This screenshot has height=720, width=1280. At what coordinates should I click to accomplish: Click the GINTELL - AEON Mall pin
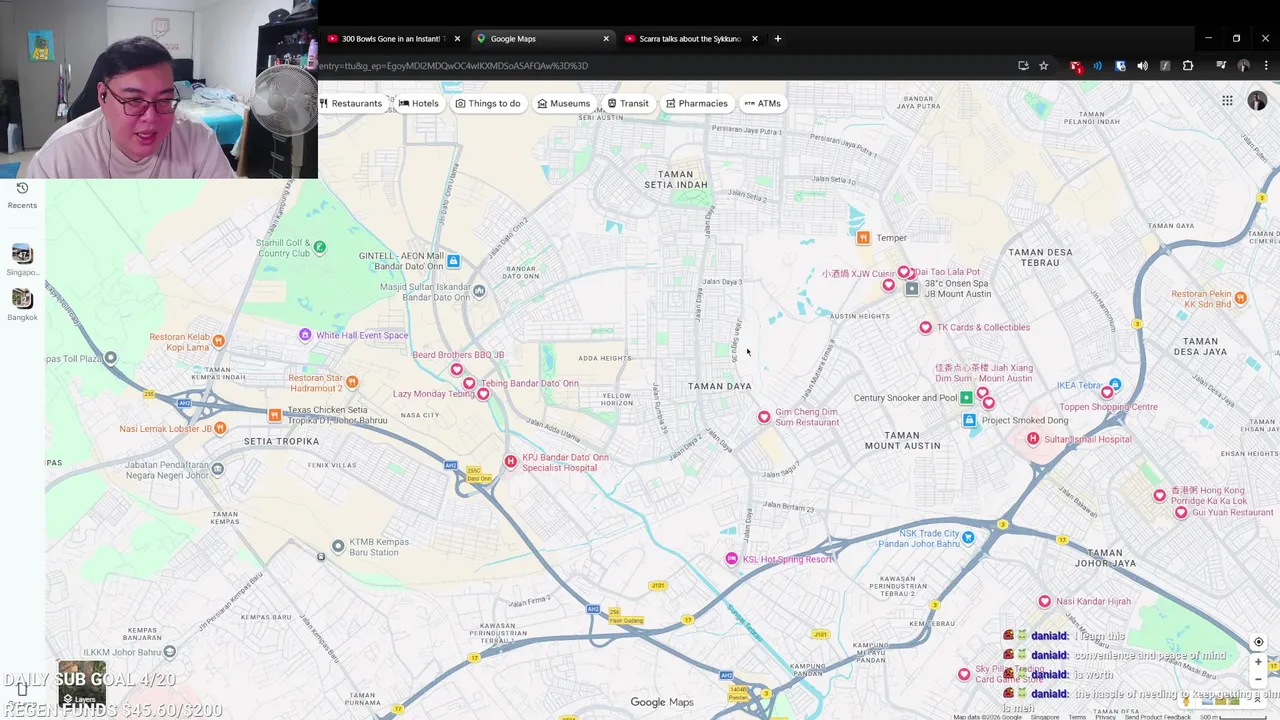(x=453, y=261)
